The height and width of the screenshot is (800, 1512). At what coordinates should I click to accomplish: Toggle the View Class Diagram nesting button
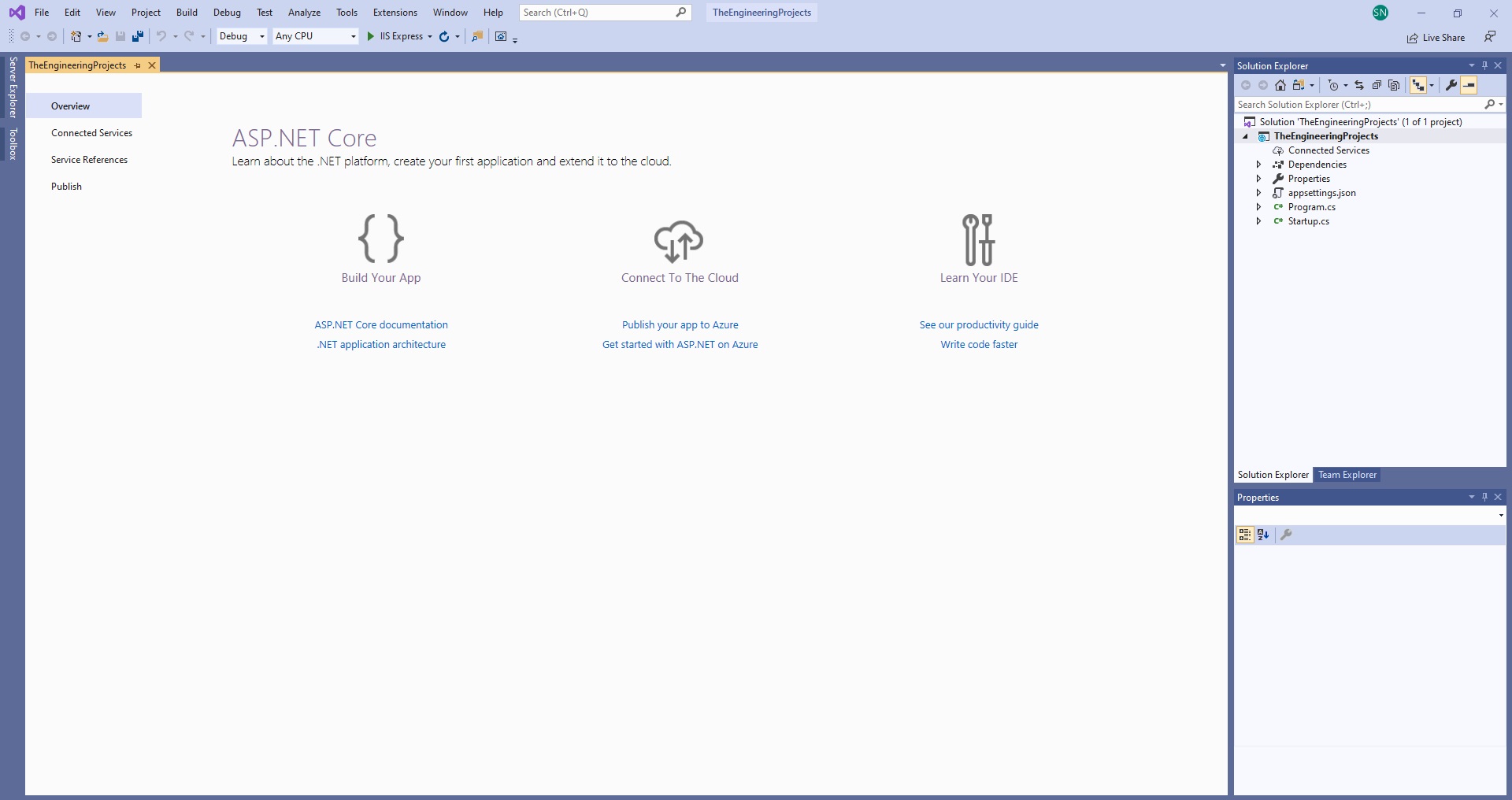click(x=1418, y=85)
